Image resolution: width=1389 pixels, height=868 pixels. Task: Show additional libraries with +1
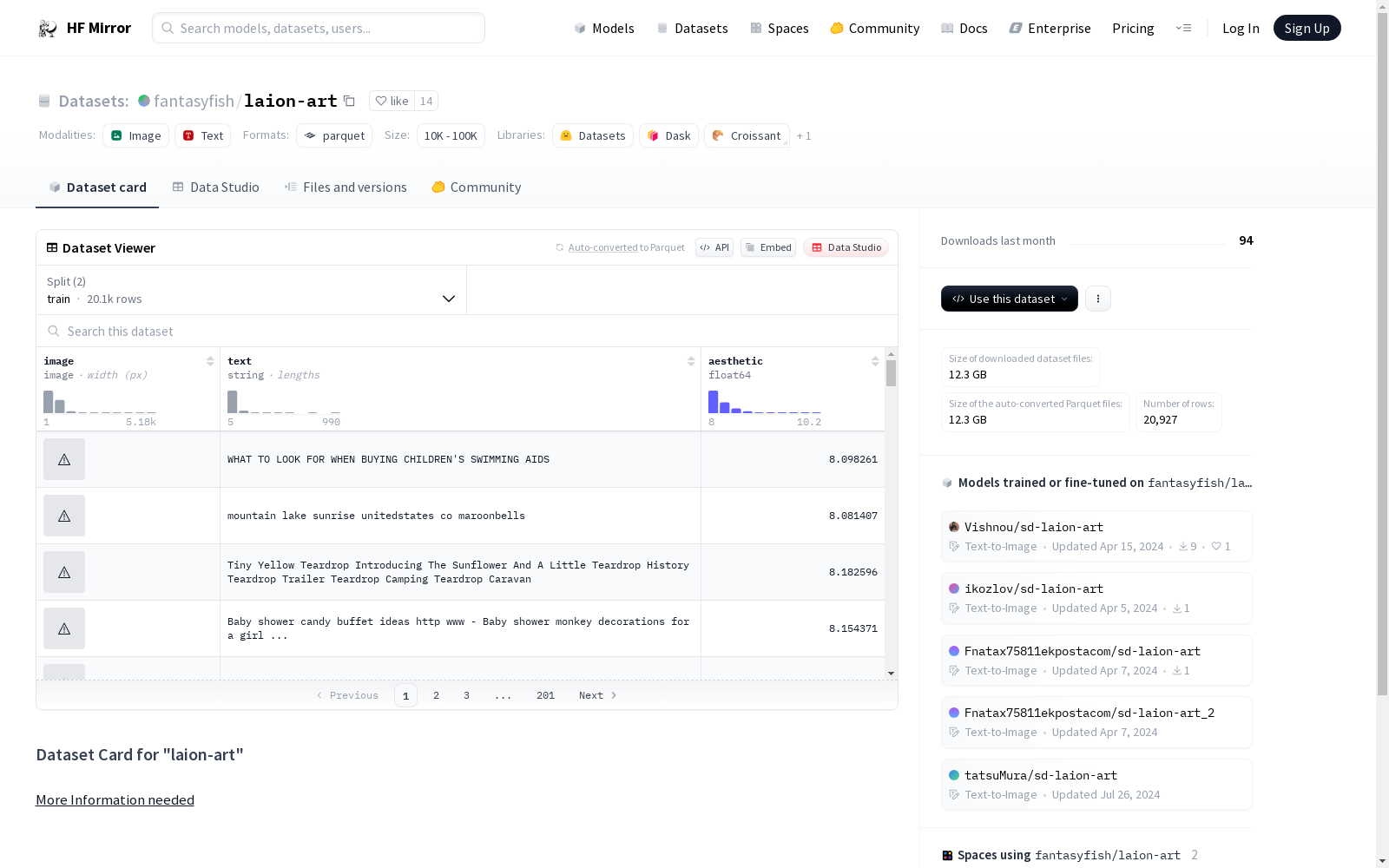click(804, 135)
